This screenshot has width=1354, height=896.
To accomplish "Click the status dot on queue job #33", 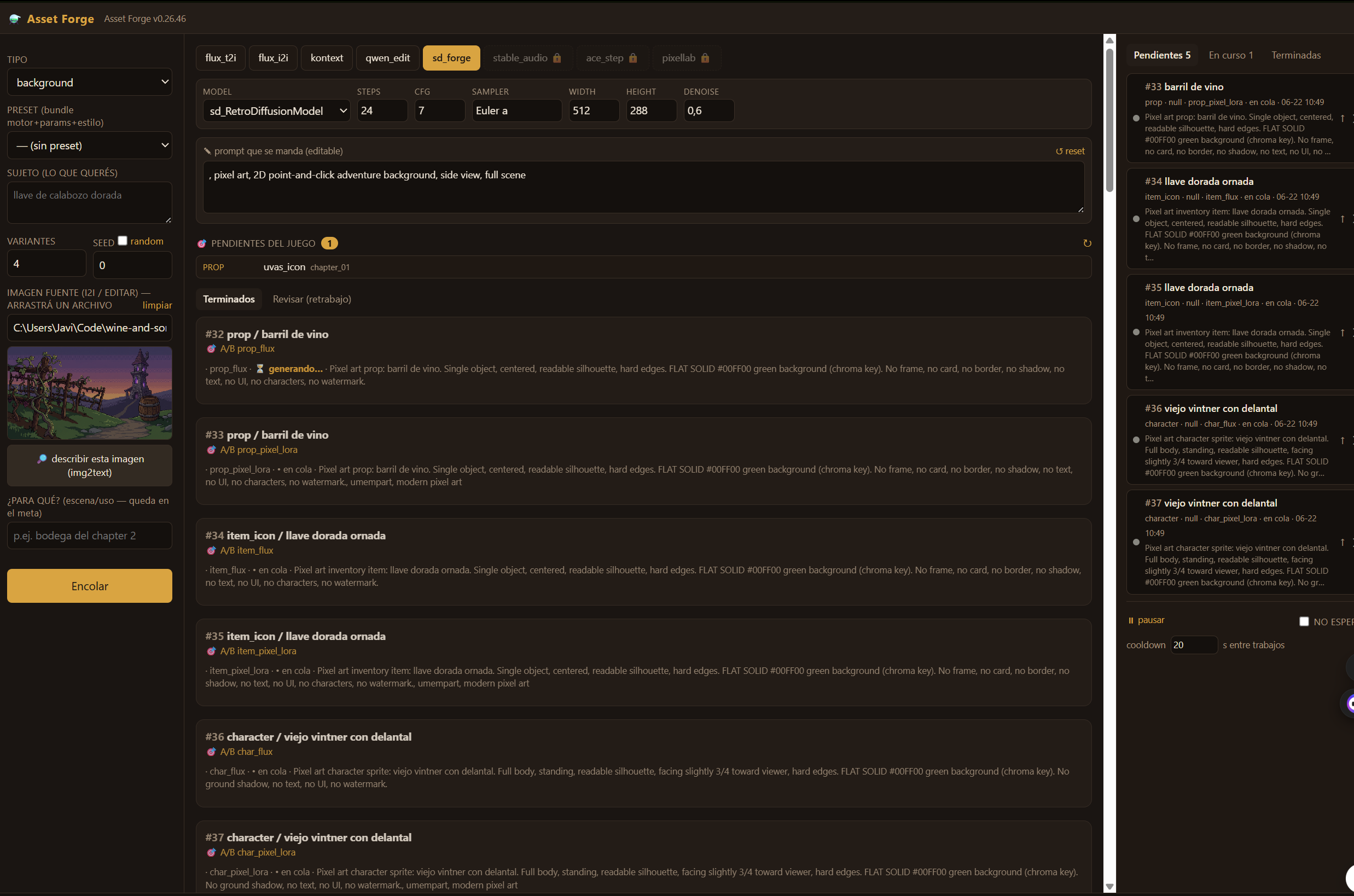I will click(1136, 118).
